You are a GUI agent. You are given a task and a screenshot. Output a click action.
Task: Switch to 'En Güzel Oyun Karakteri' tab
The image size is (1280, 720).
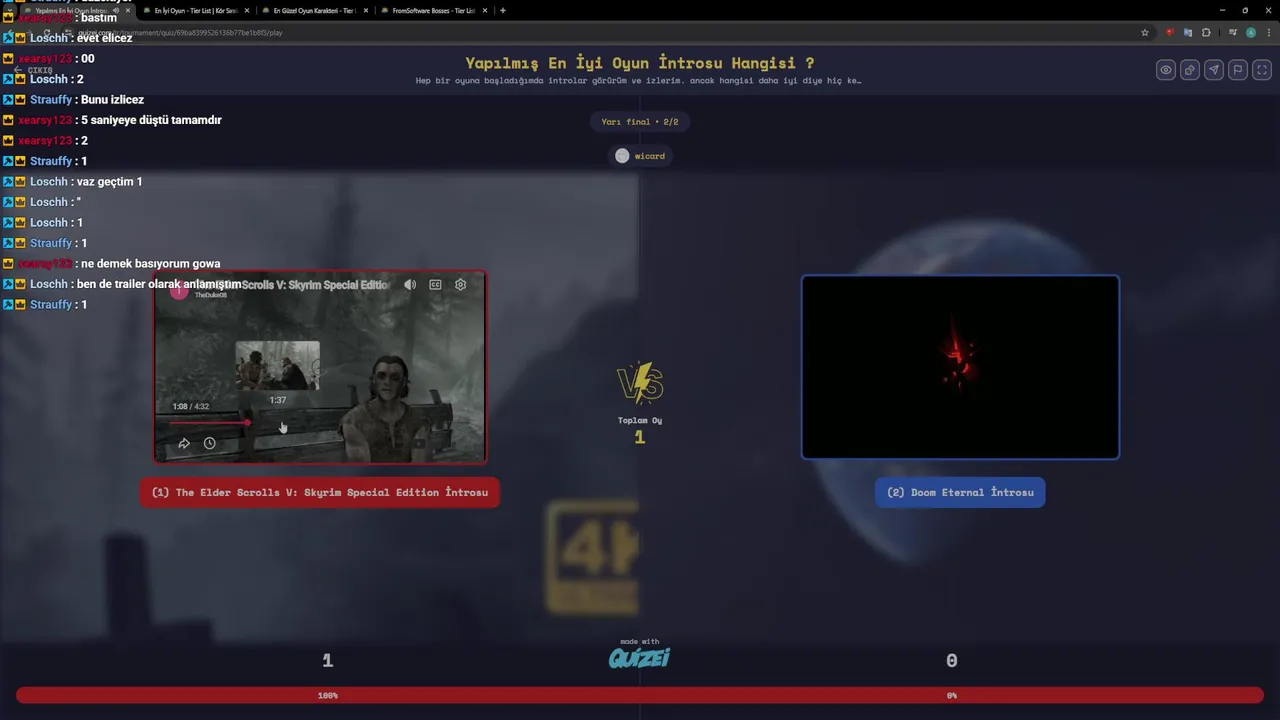[314, 10]
